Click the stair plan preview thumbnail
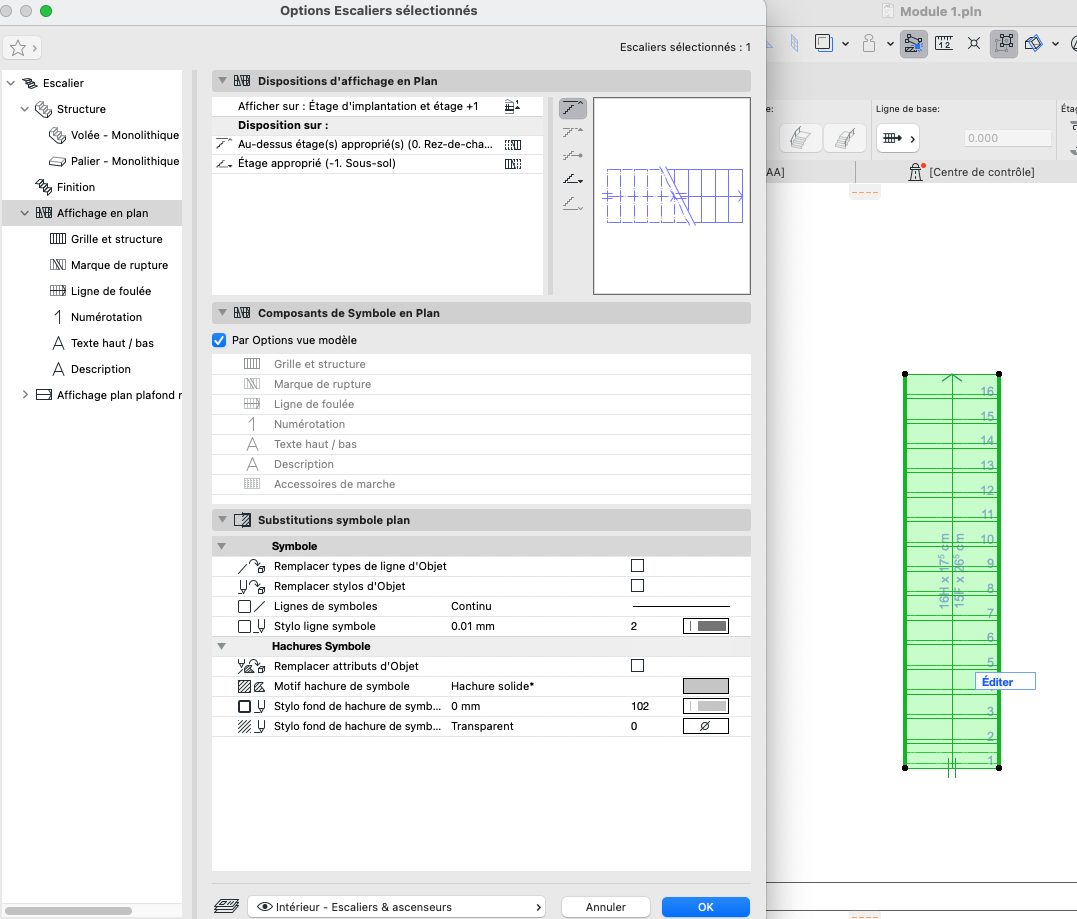The image size is (1077, 919). click(x=672, y=196)
